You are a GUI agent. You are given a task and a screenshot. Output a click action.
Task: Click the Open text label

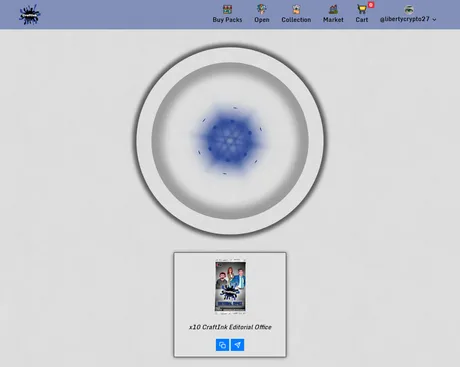(262, 20)
